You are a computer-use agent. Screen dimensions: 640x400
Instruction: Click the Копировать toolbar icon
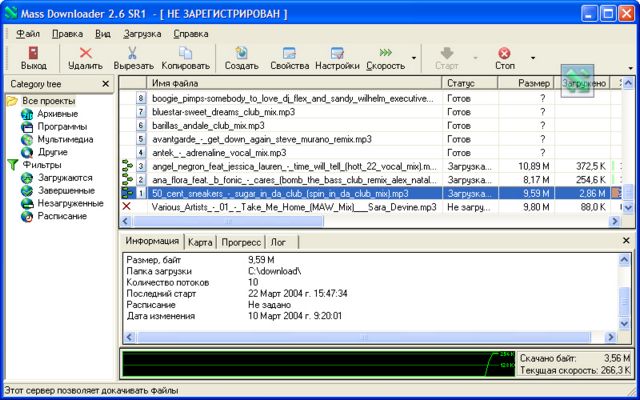click(x=186, y=53)
